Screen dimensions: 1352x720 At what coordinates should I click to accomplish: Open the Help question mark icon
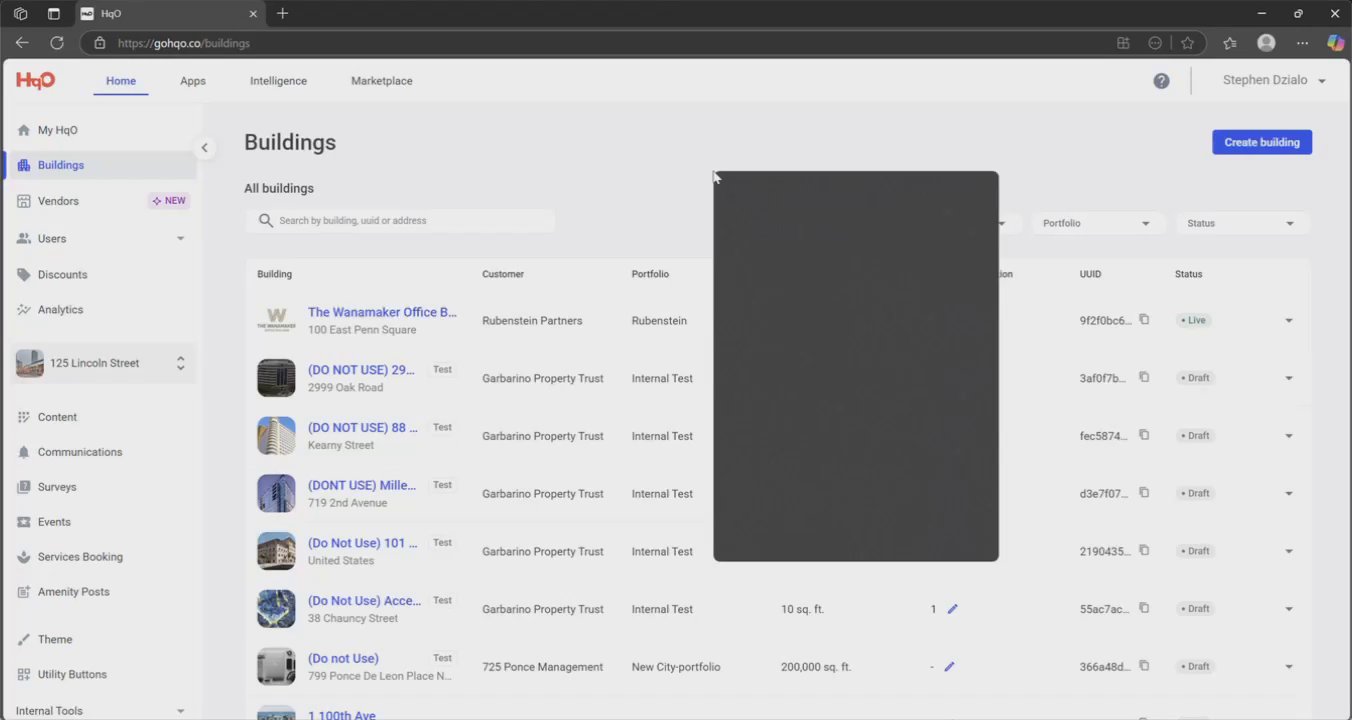(1161, 81)
